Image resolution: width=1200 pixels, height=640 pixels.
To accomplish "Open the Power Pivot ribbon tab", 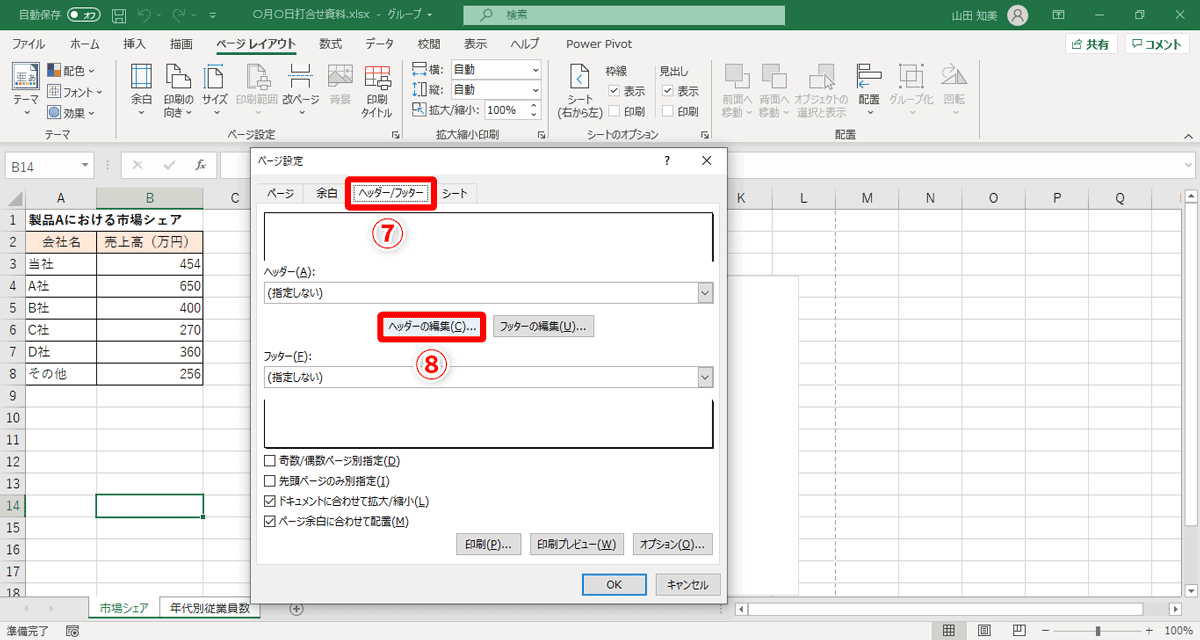I will pos(599,44).
